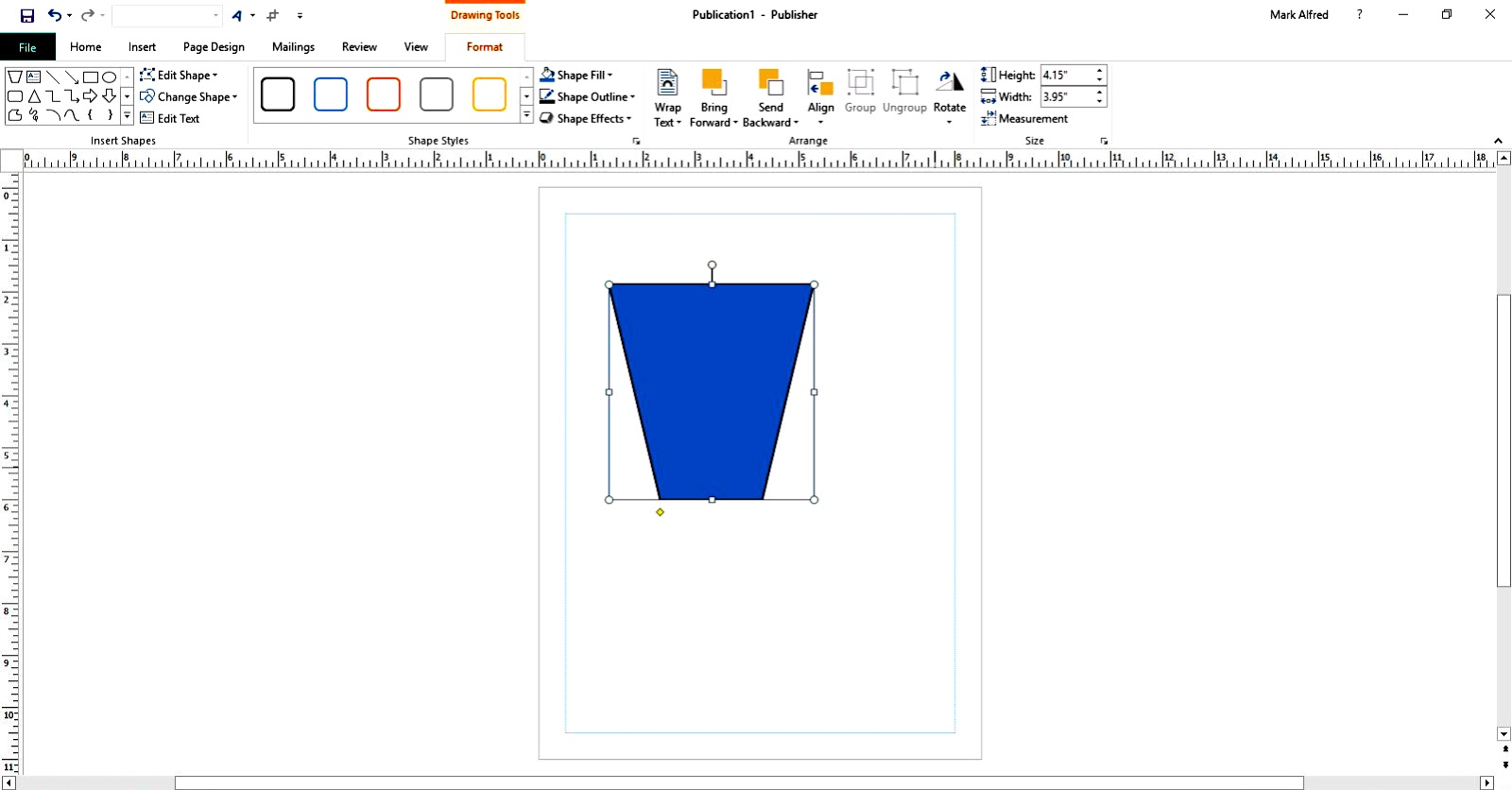The width and height of the screenshot is (1512, 790).
Task: Select the arrow line shape tool
Action: pos(72,77)
